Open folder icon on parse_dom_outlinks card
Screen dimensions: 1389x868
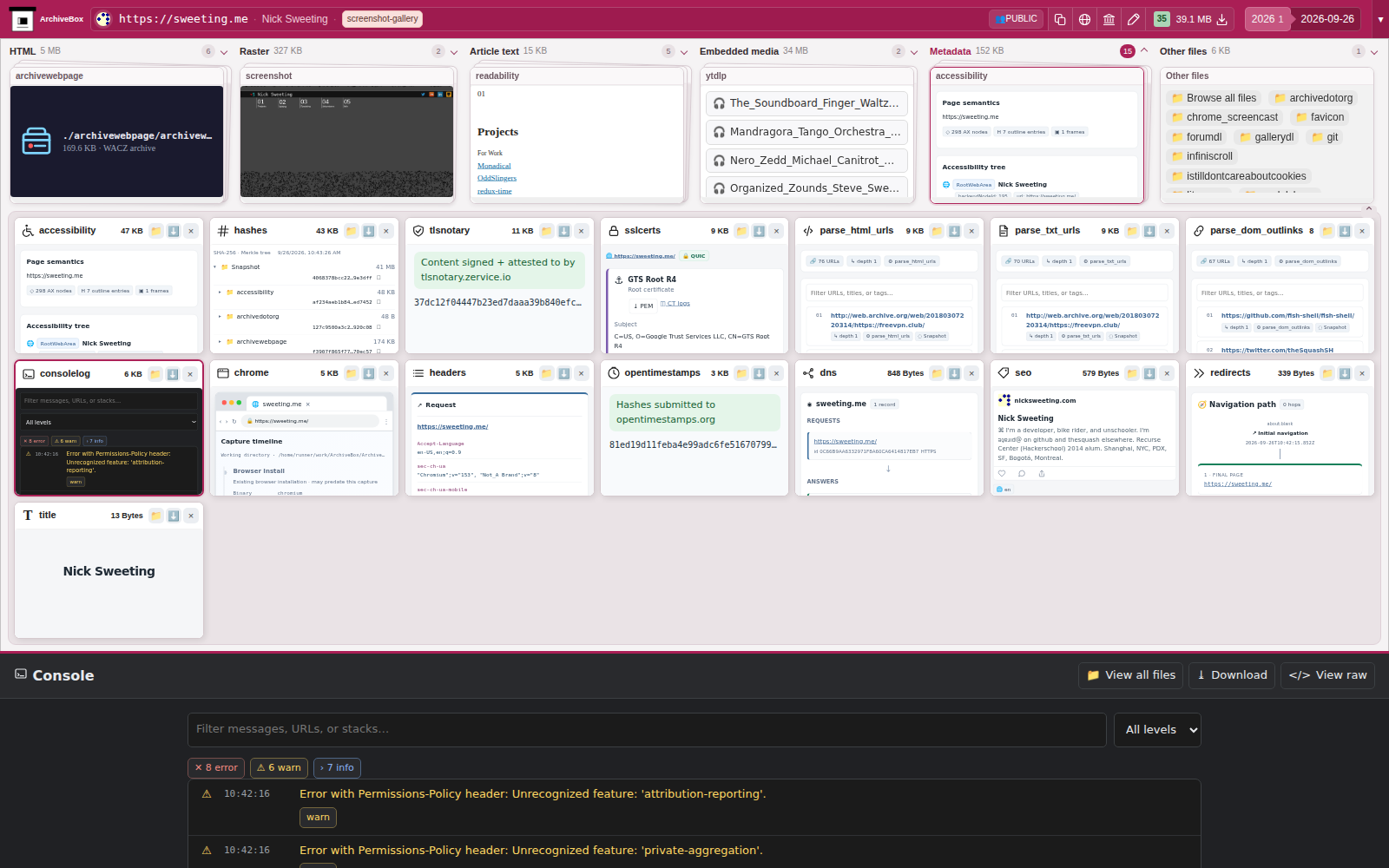[1327, 231]
